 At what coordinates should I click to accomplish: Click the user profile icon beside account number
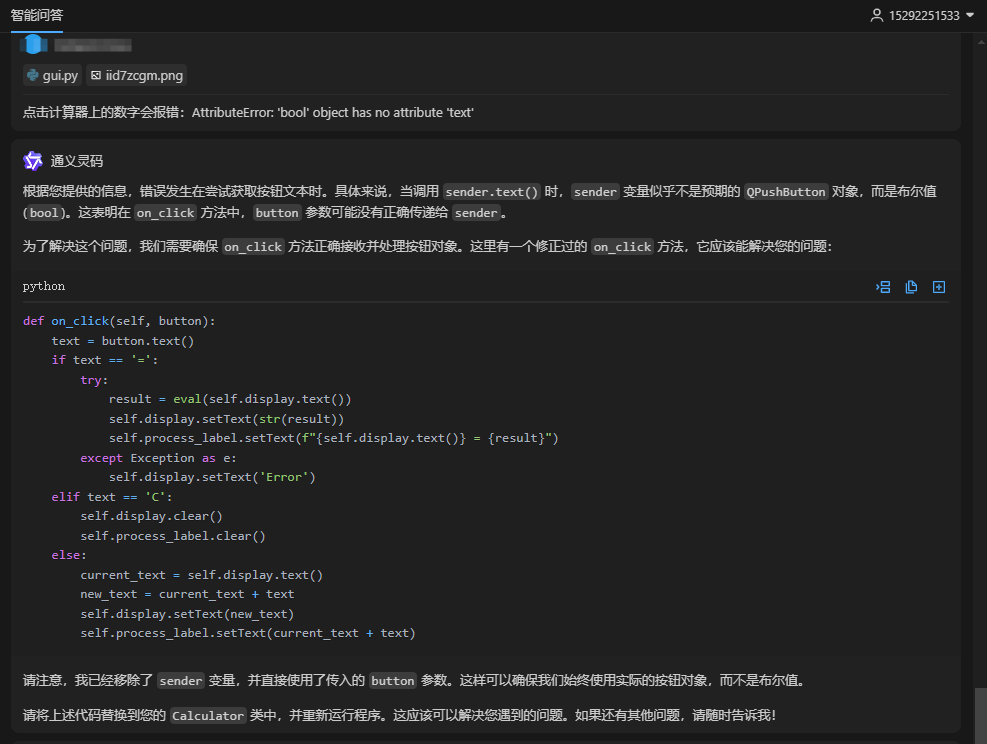coord(877,15)
